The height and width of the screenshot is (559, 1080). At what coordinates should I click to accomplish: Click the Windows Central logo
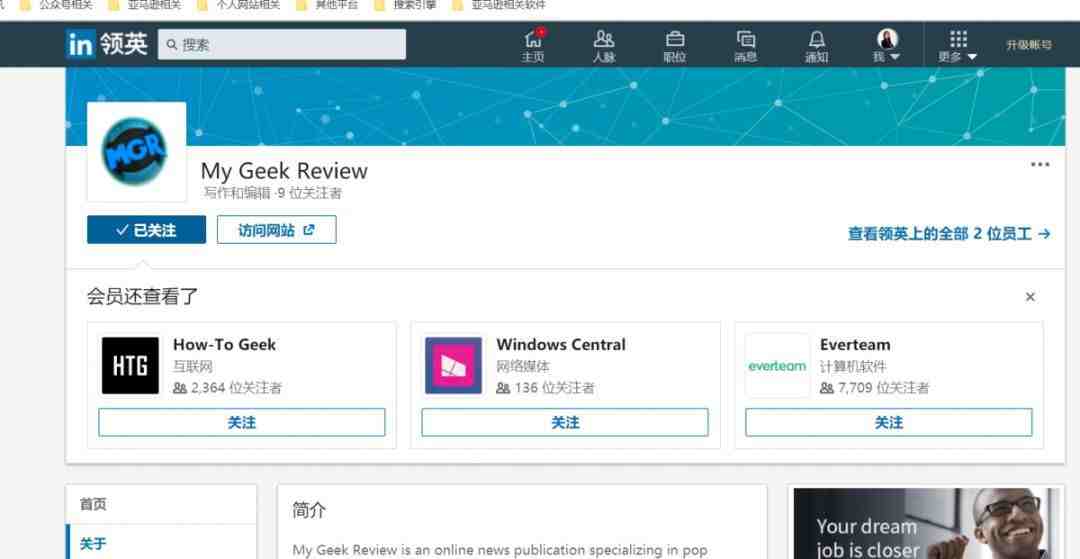[x=453, y=366]
